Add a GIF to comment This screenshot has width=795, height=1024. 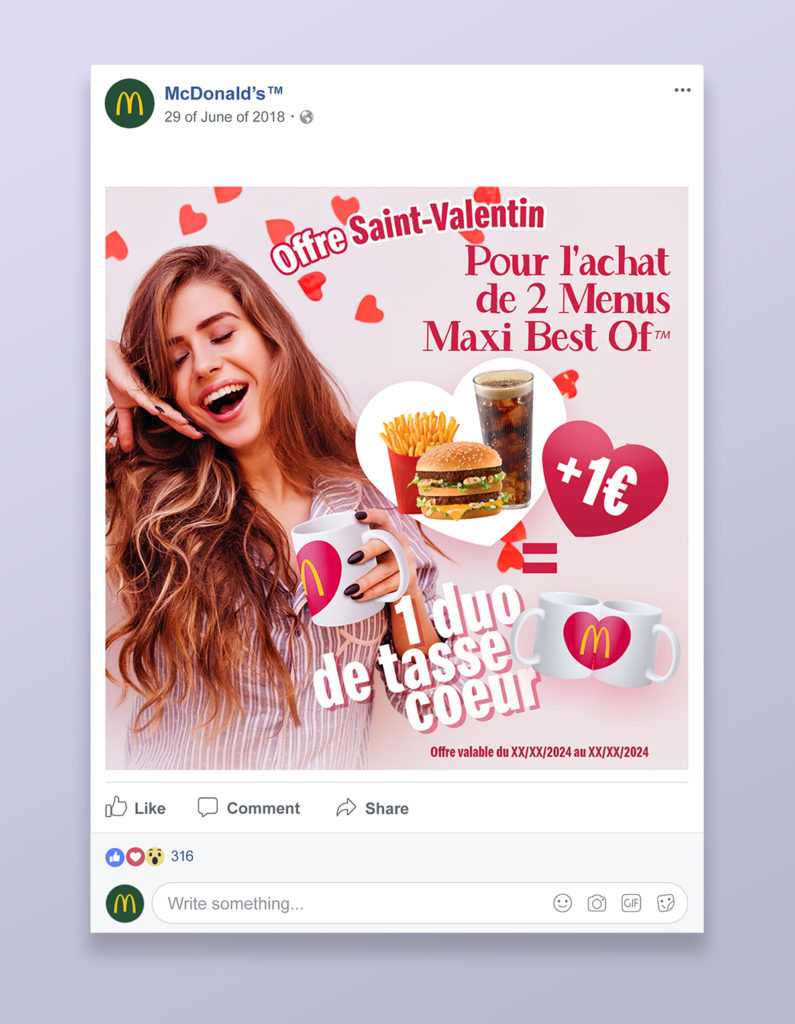point(631,903)
